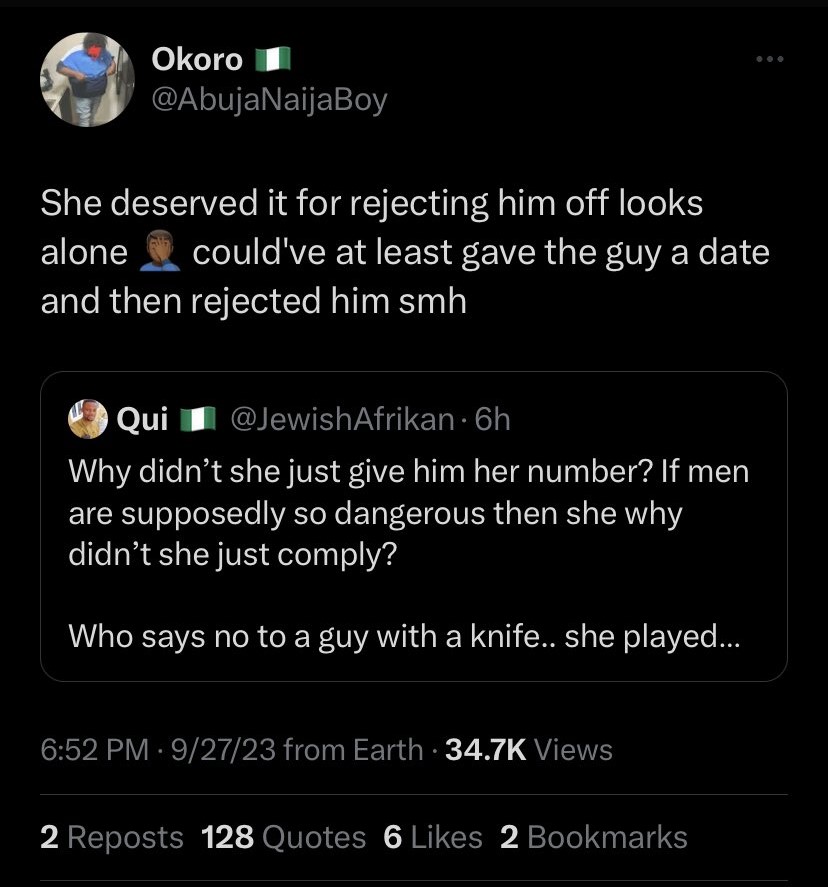The image size is (828, 887).
Task: Click the @JewishAfrikan handle
Action: pos(342,420)
